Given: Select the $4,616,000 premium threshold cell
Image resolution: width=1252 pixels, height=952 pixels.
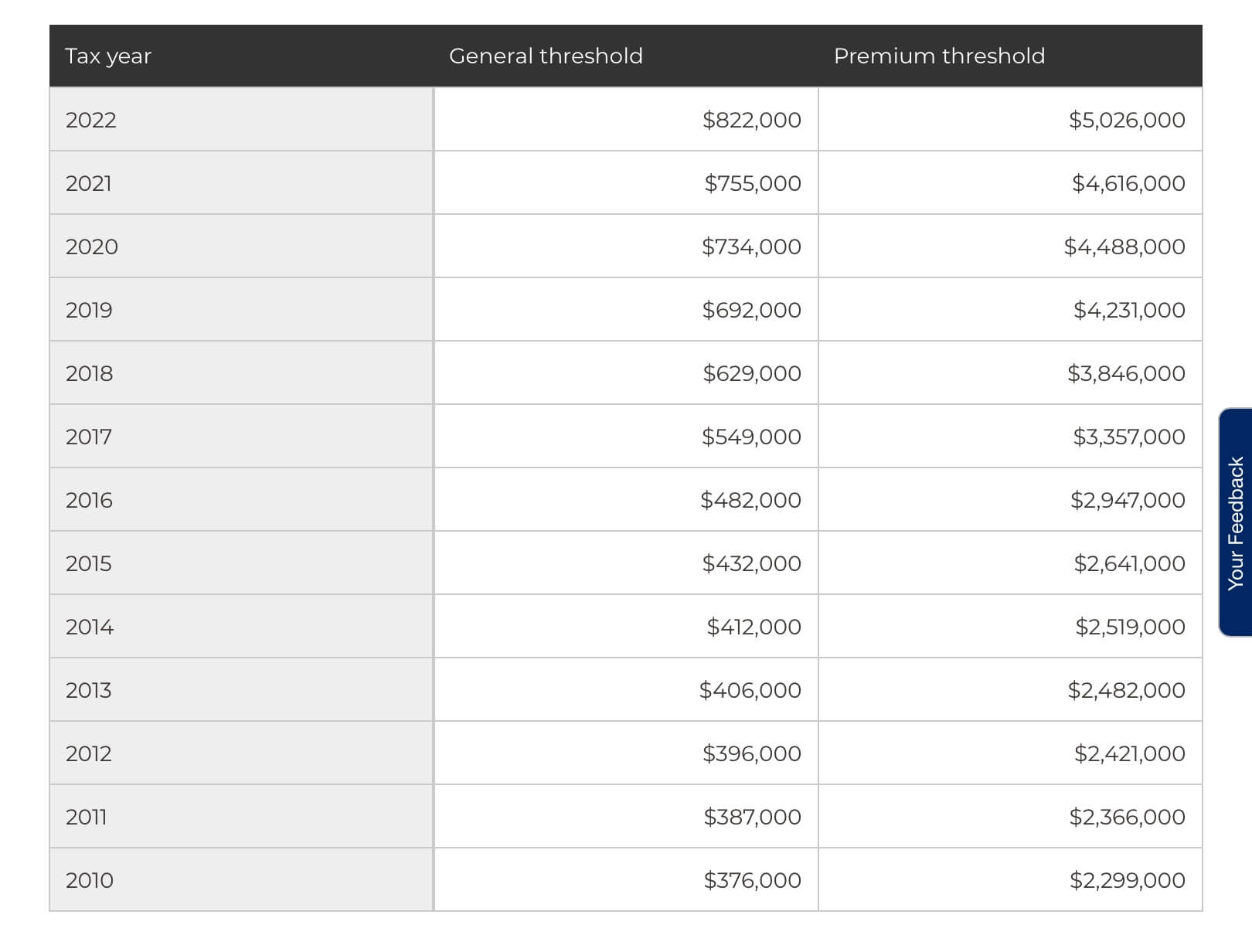Looking at the screenshot, I should [1010, 183].
